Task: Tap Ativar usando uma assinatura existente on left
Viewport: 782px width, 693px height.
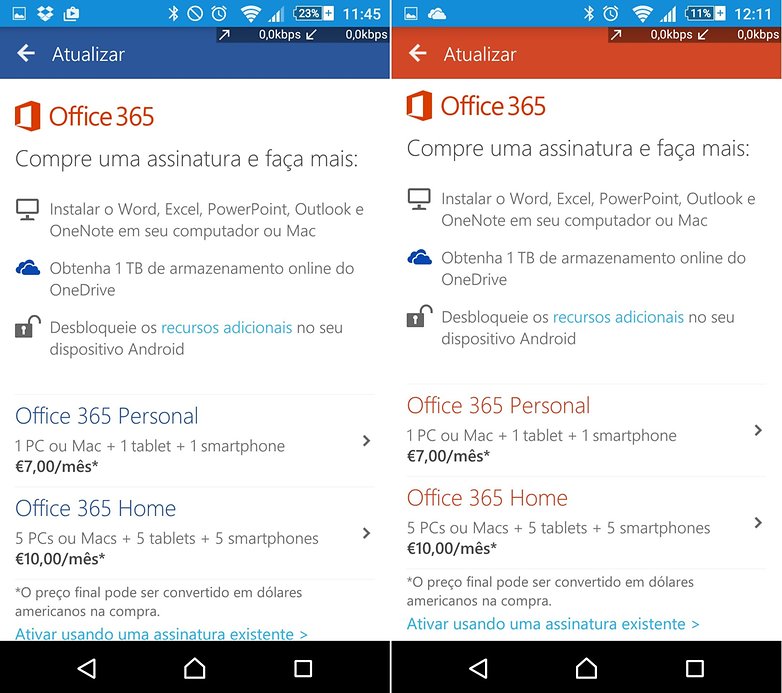Action: (x=161, y=633)
